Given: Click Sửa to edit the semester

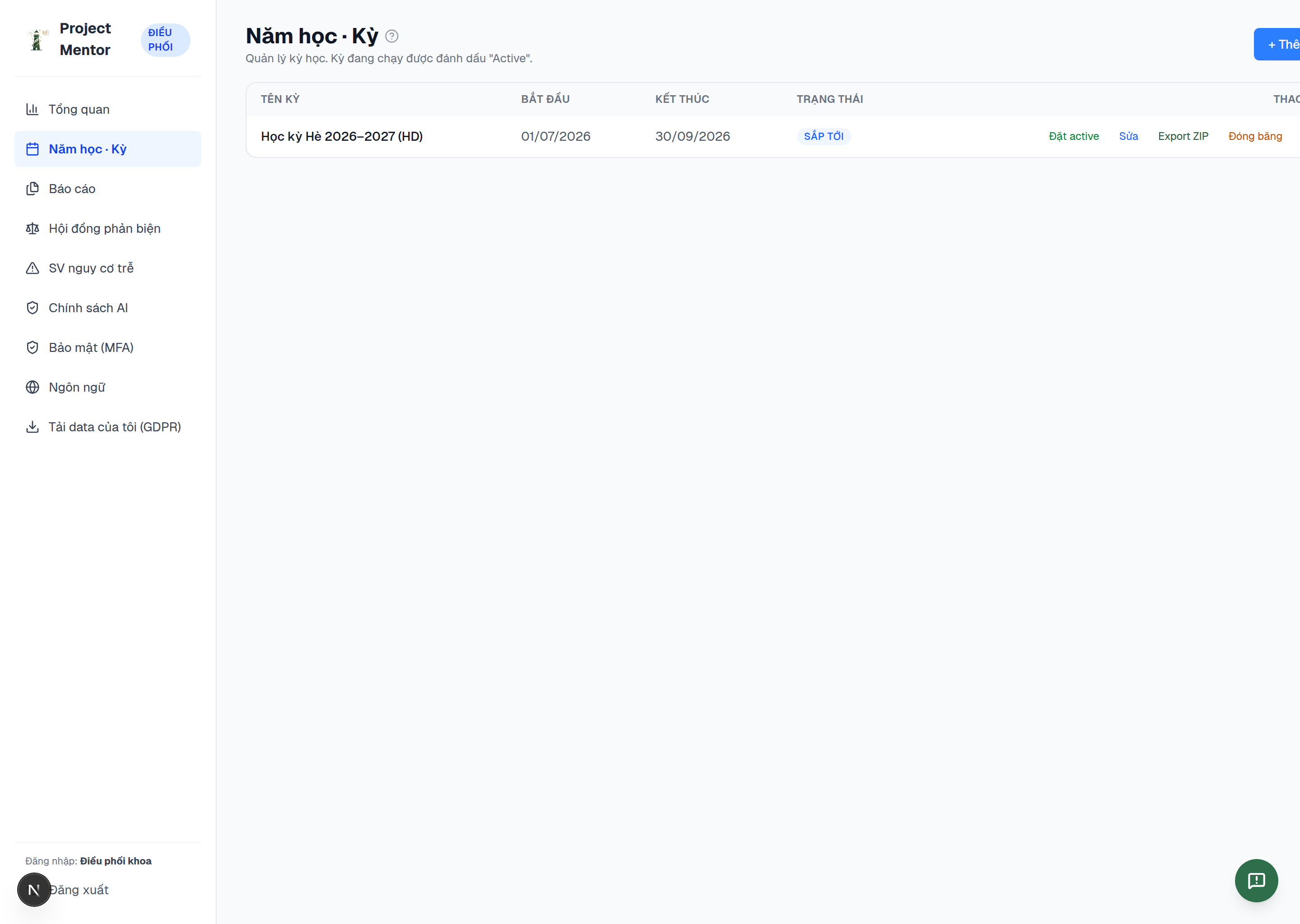Looking at the screenshot, I should 1128,137.
